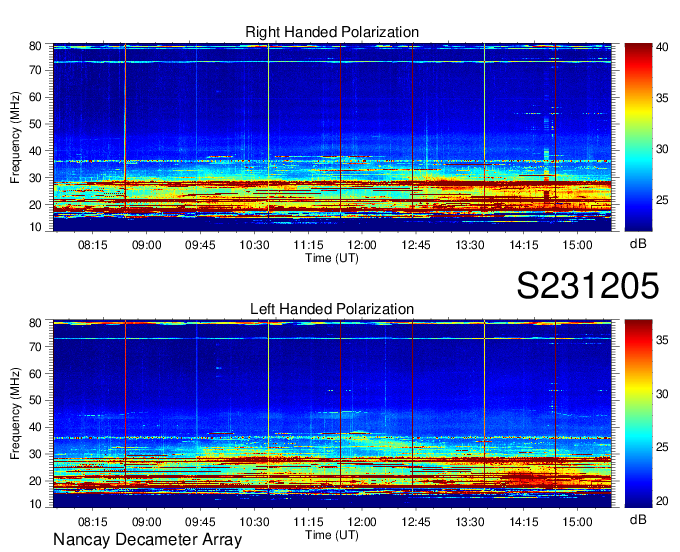Click the "50" frequency tick of Left Handed plot

(x=35, y=400)
